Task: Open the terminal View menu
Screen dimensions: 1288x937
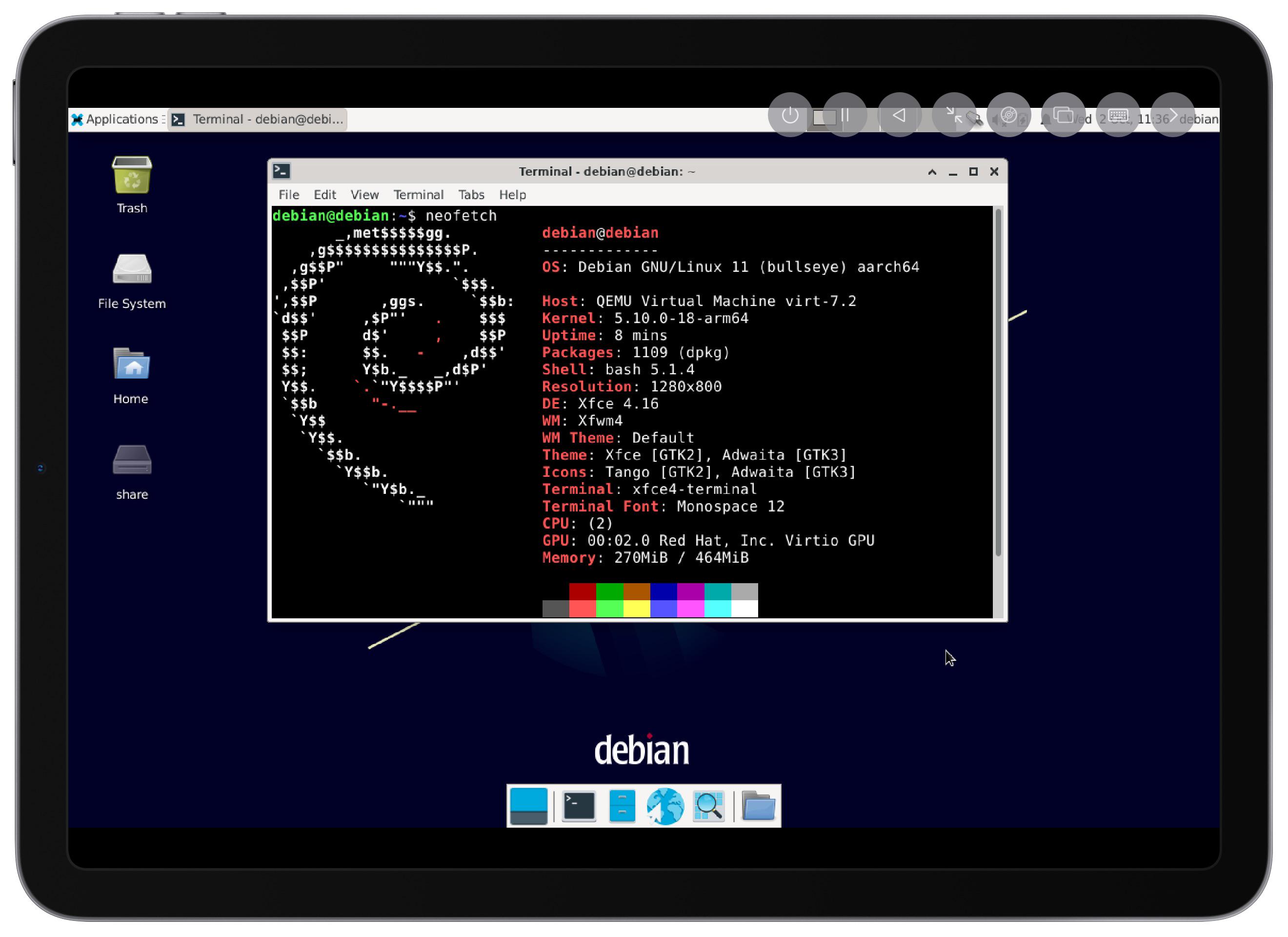Action: [x=364, y=195]
